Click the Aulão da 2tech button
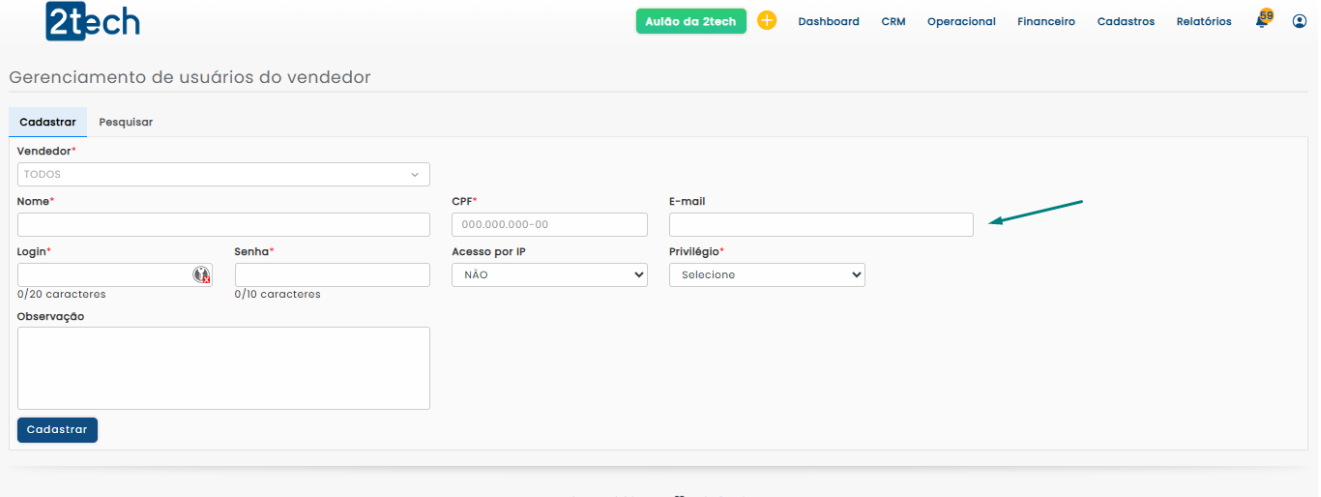This screenshot has width=1321, height=497. point(691,21)
